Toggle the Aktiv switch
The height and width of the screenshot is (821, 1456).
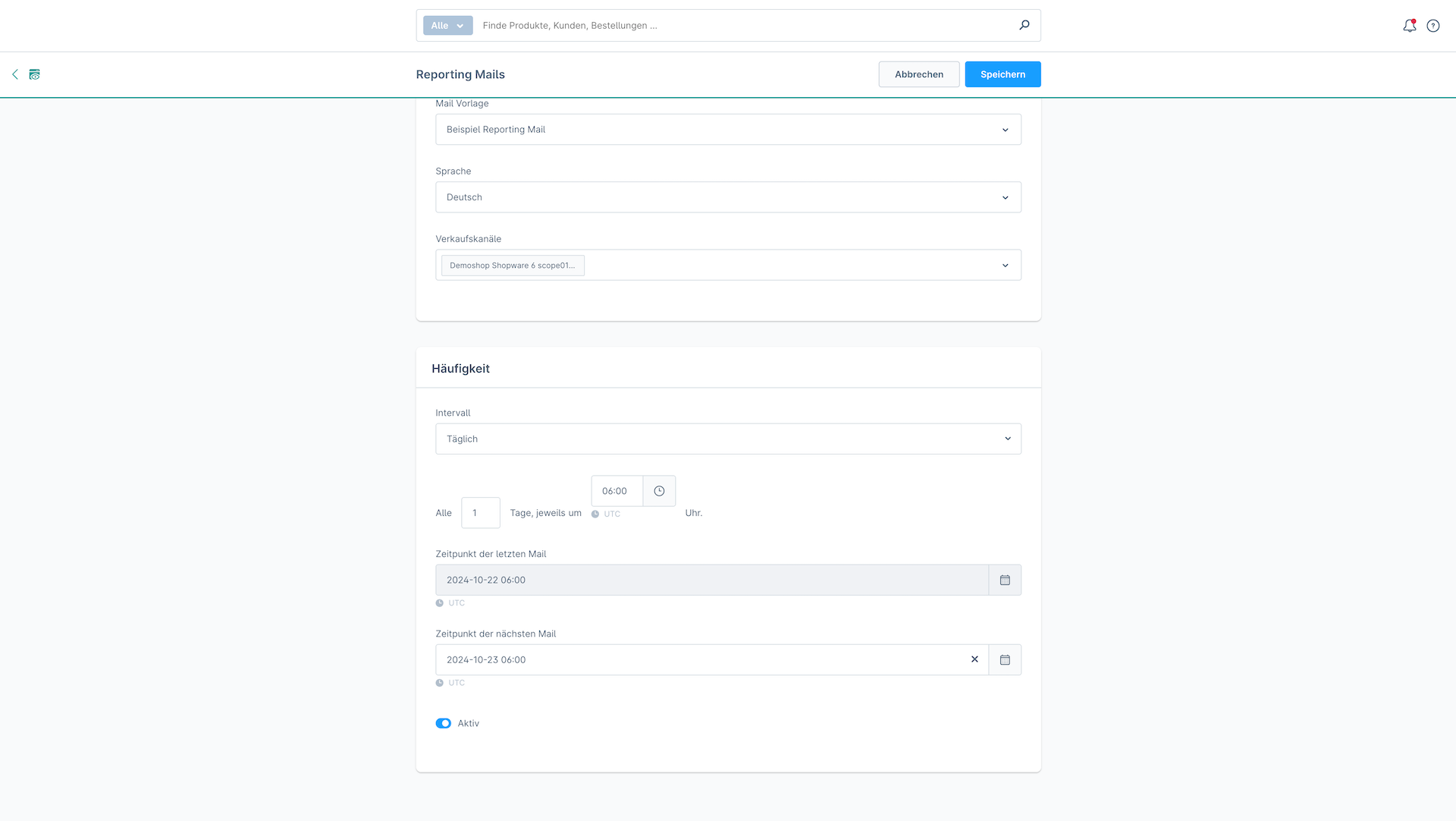point(444,723)
